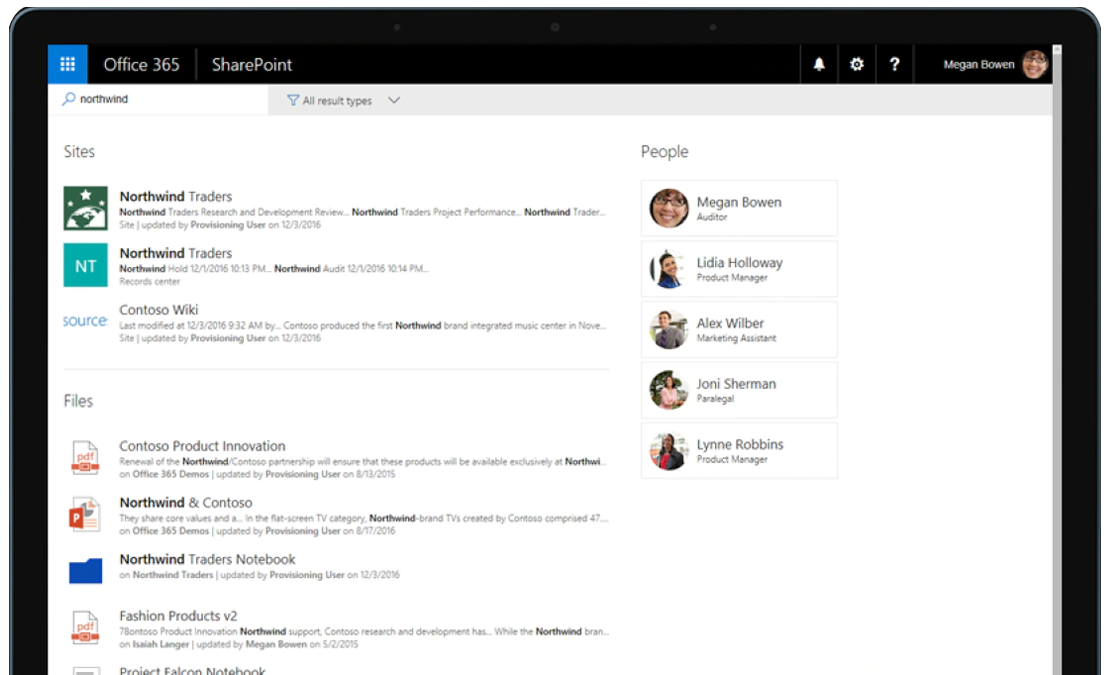1109x675 pixels.
Task: Open Megan Bowen's name in People
Action: (x=739, y=202)
